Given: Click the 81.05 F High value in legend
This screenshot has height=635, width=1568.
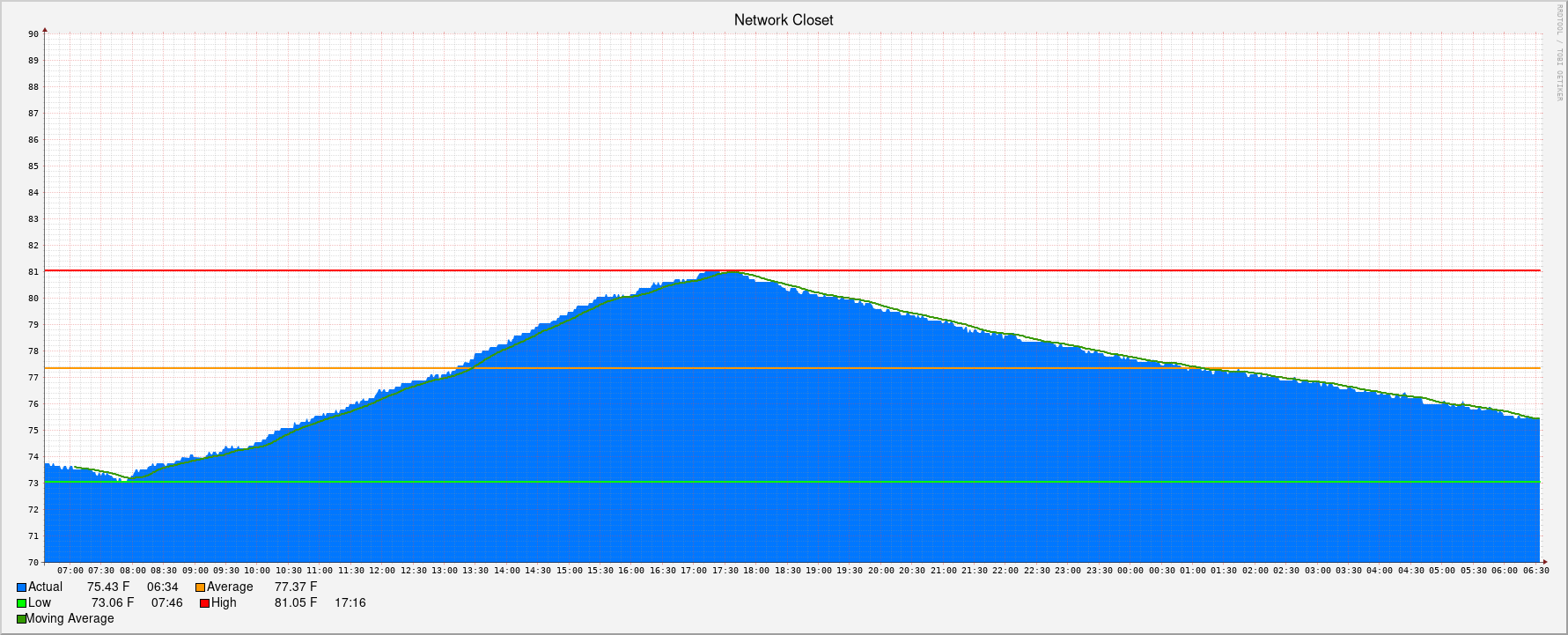Looking at the screenshot, I should point(296,603).
